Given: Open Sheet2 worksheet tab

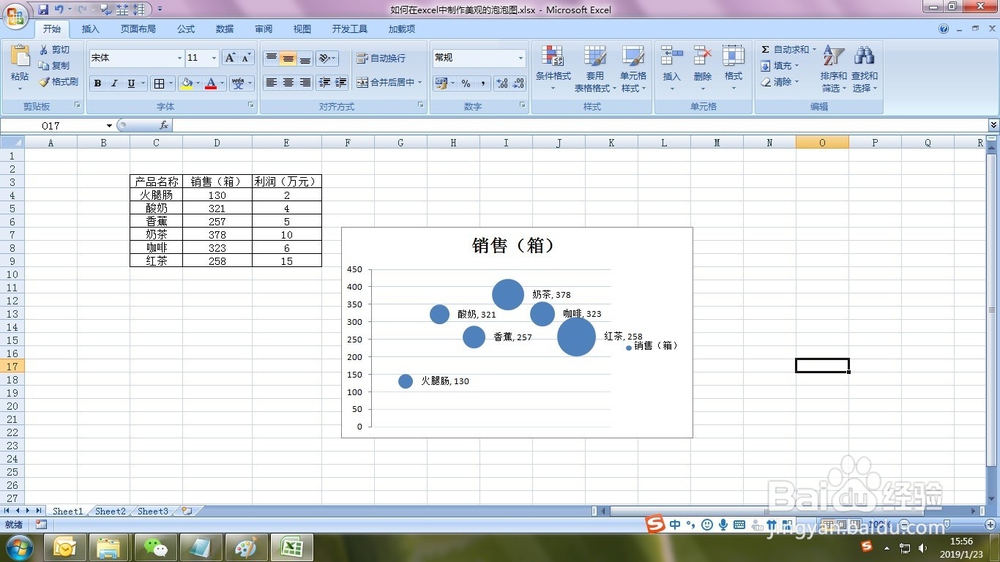Looking at the screenshot, I should pos(110,511).
